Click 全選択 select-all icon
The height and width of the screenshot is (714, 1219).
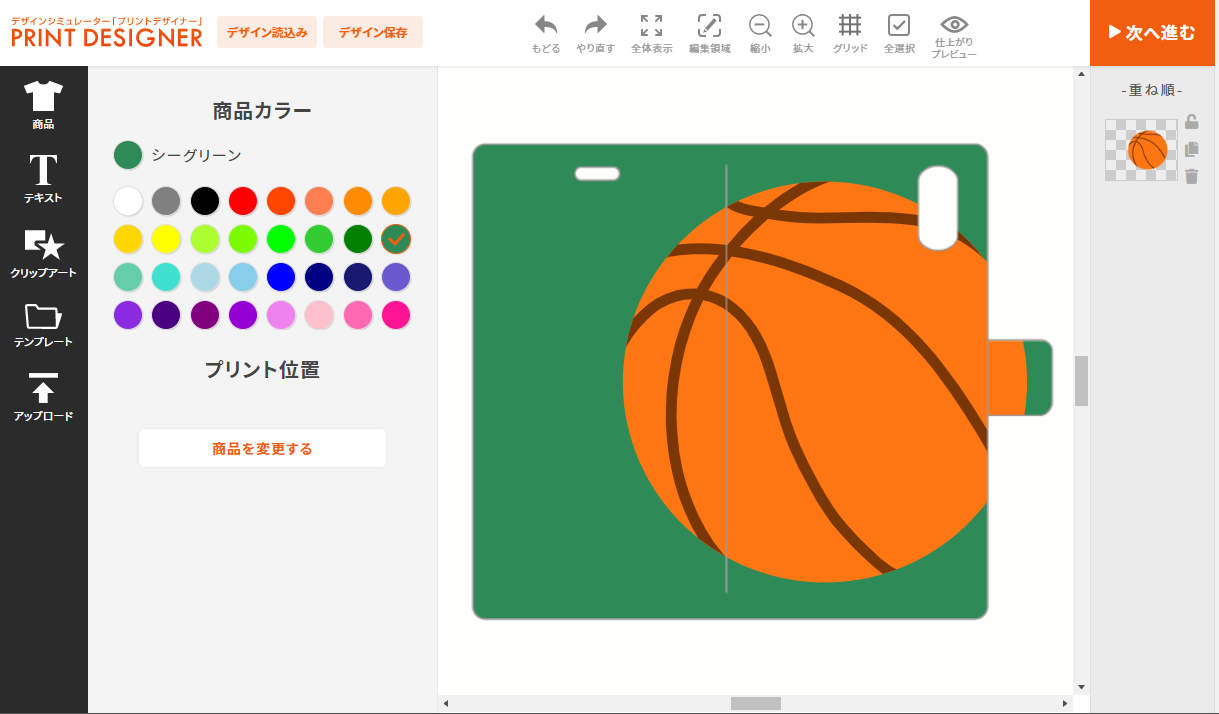pyautogui.click(x=899, y=34)
